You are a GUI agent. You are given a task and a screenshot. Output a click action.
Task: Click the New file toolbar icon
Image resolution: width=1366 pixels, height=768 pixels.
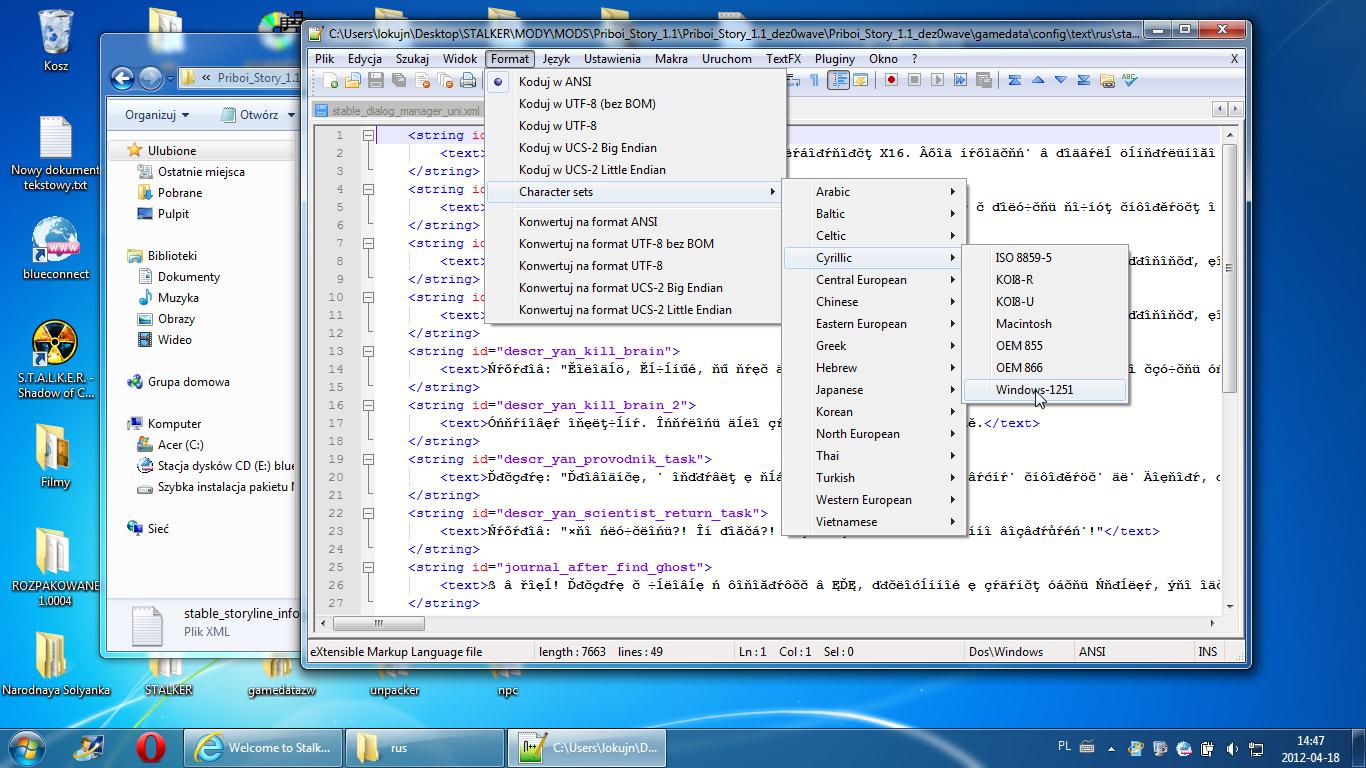pyautogui.click(x=330, y=80)
